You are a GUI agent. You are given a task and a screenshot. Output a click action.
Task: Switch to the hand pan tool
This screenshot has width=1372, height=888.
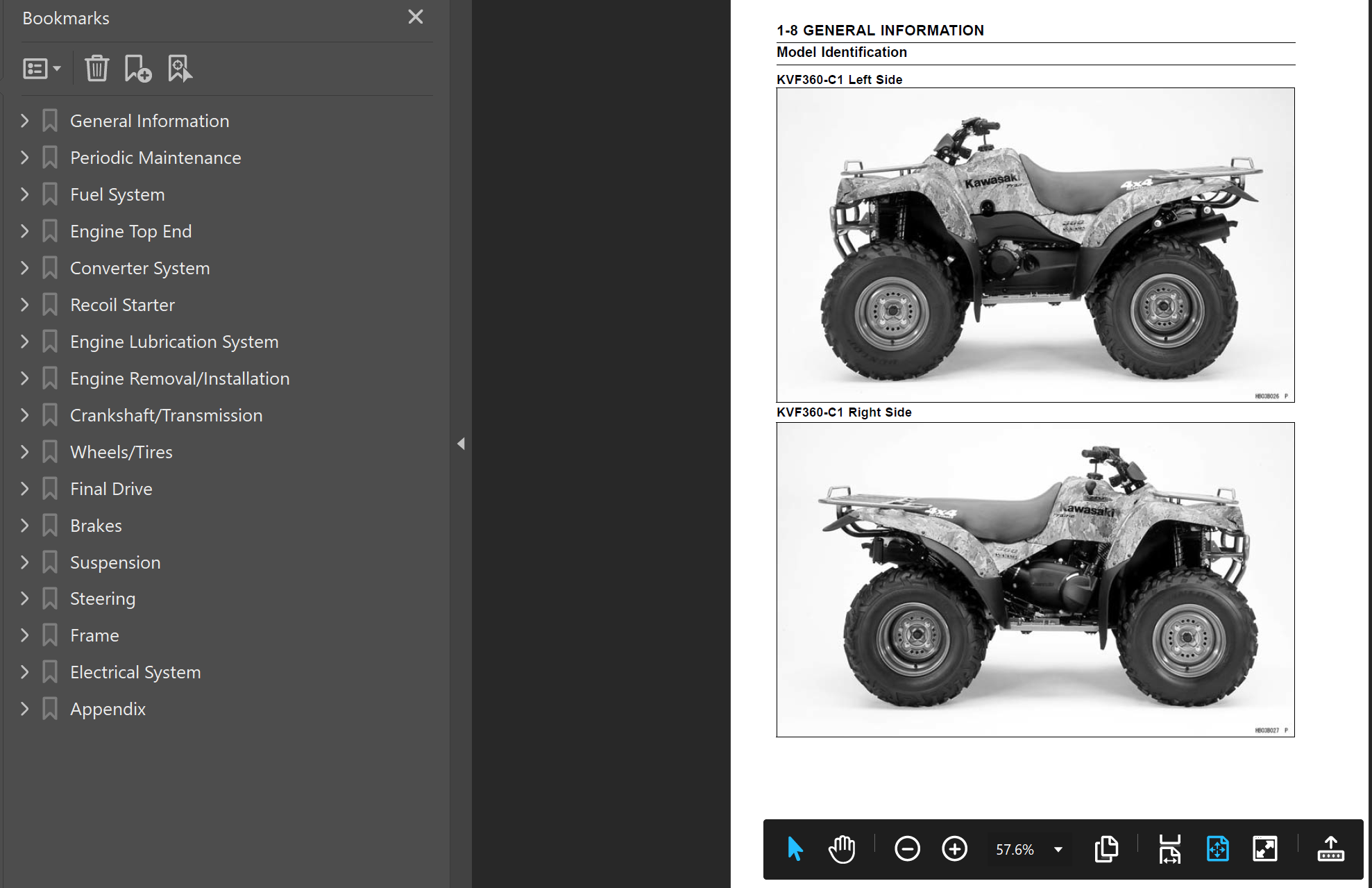point(842,848)
